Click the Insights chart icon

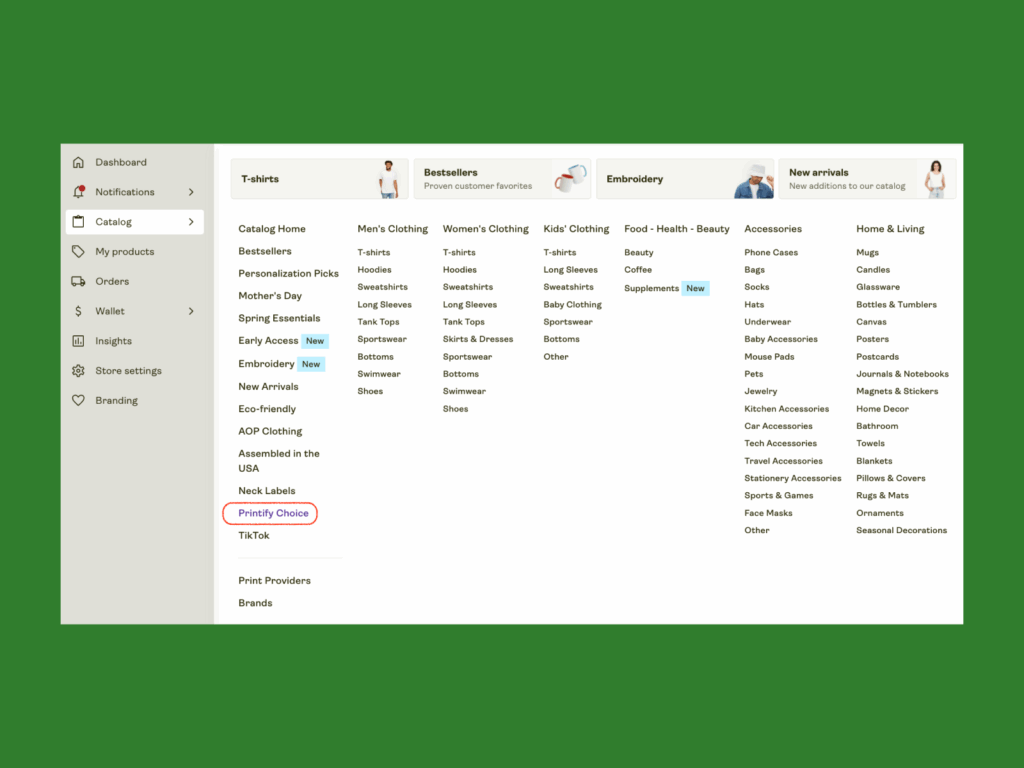[78, 341]
